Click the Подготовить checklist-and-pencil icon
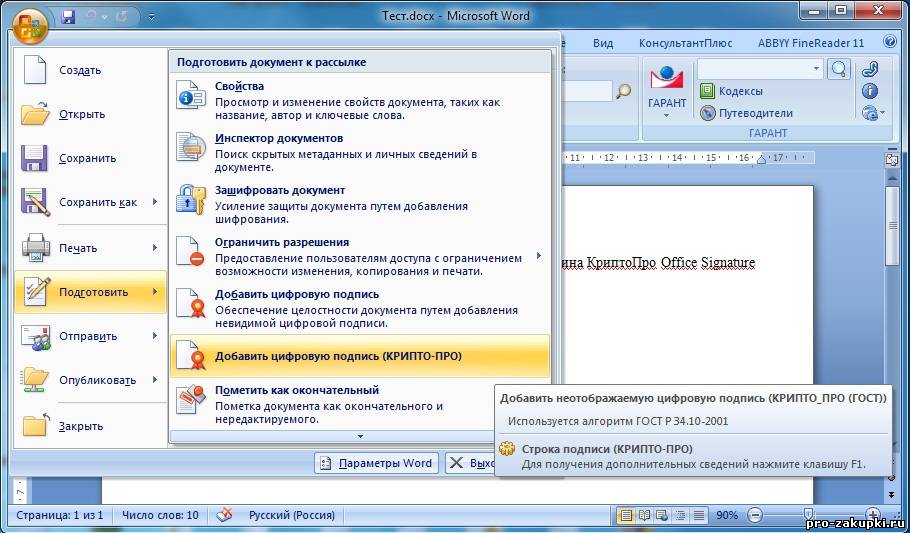The height and width of the screenshot is (533, 910). tap(36, 292)
